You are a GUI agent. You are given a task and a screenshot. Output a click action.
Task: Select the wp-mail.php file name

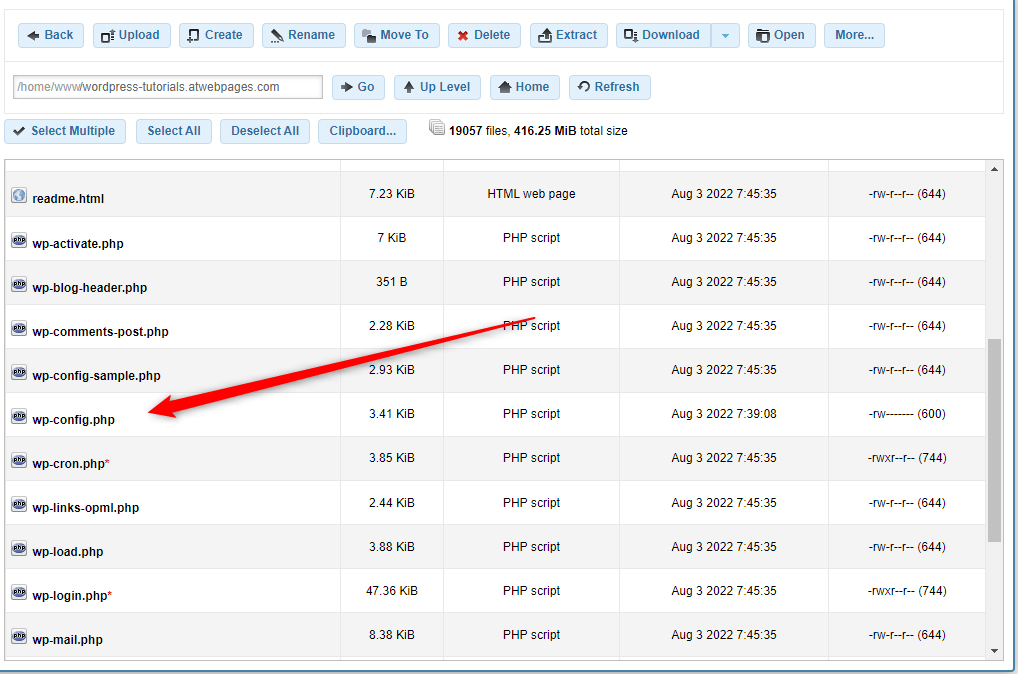[68, 640]
